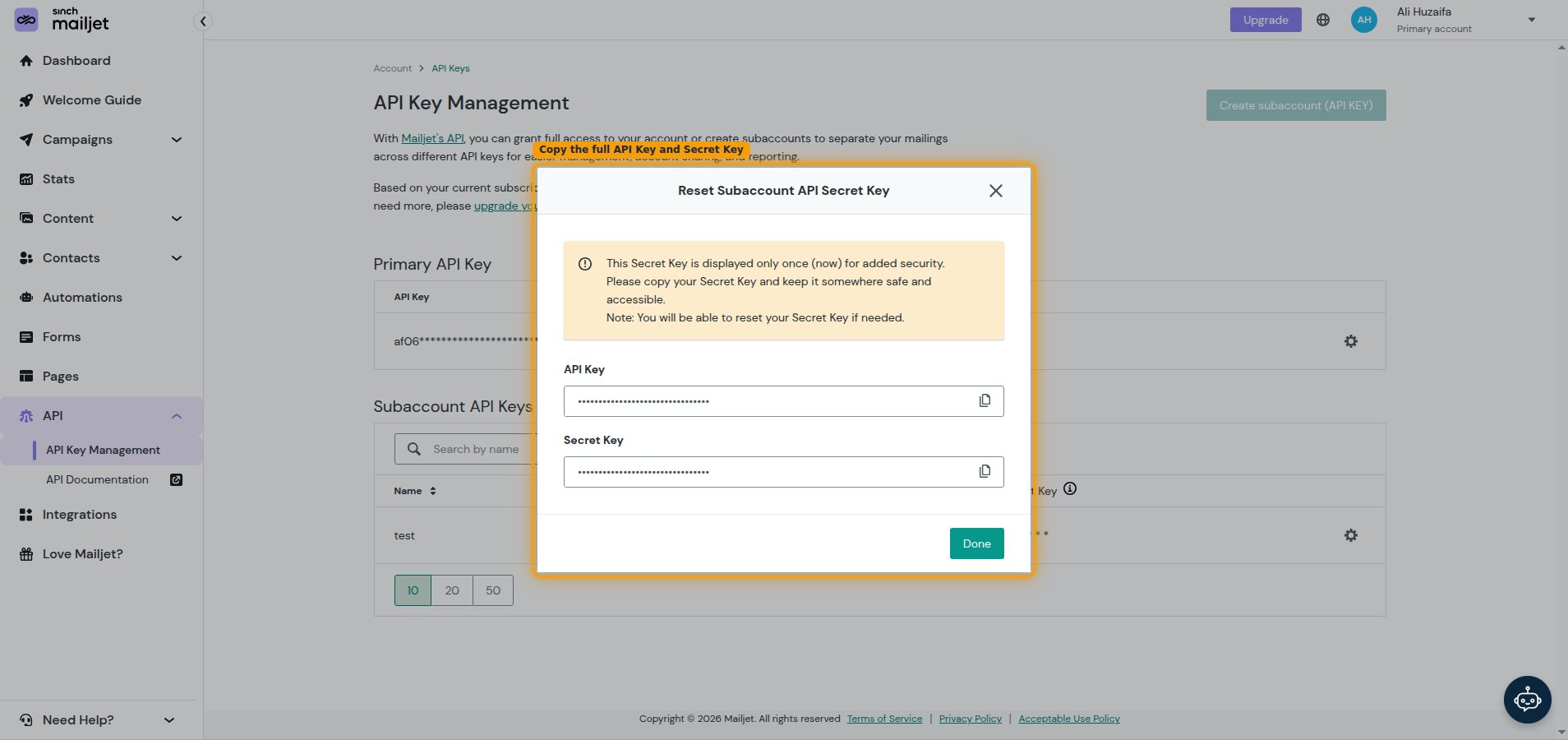Image resolution: width=1568 pixels, height=740 pixels.
Task: Click the AH user avatar
Action: [1363, 20]
